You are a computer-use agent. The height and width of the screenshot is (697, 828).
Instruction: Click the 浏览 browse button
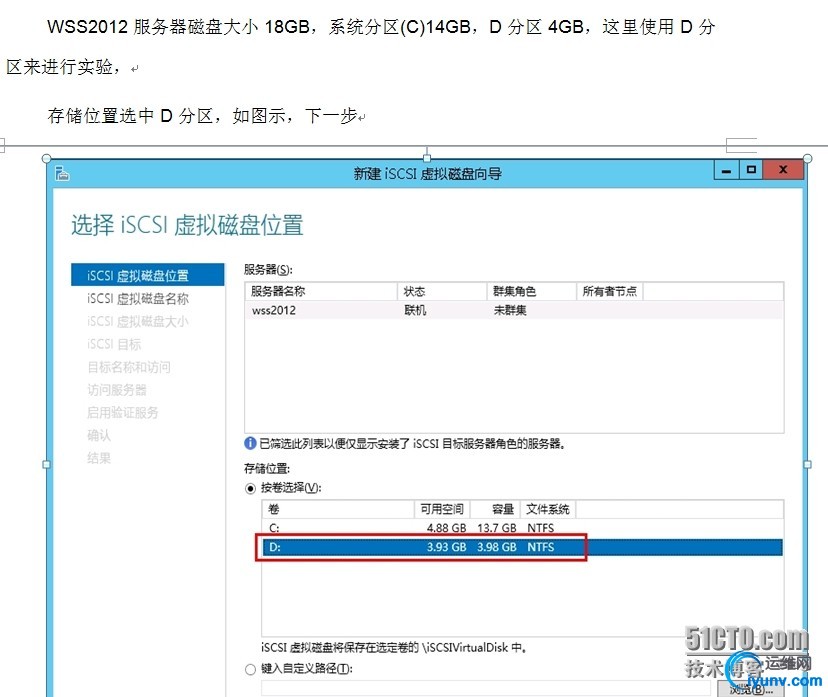(750, 689)
